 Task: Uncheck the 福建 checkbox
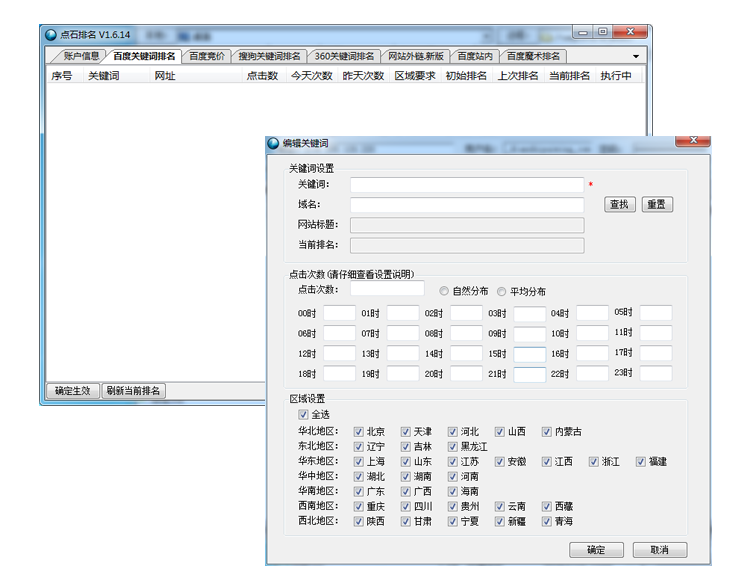pyautogui.click(x=640, y=461)
